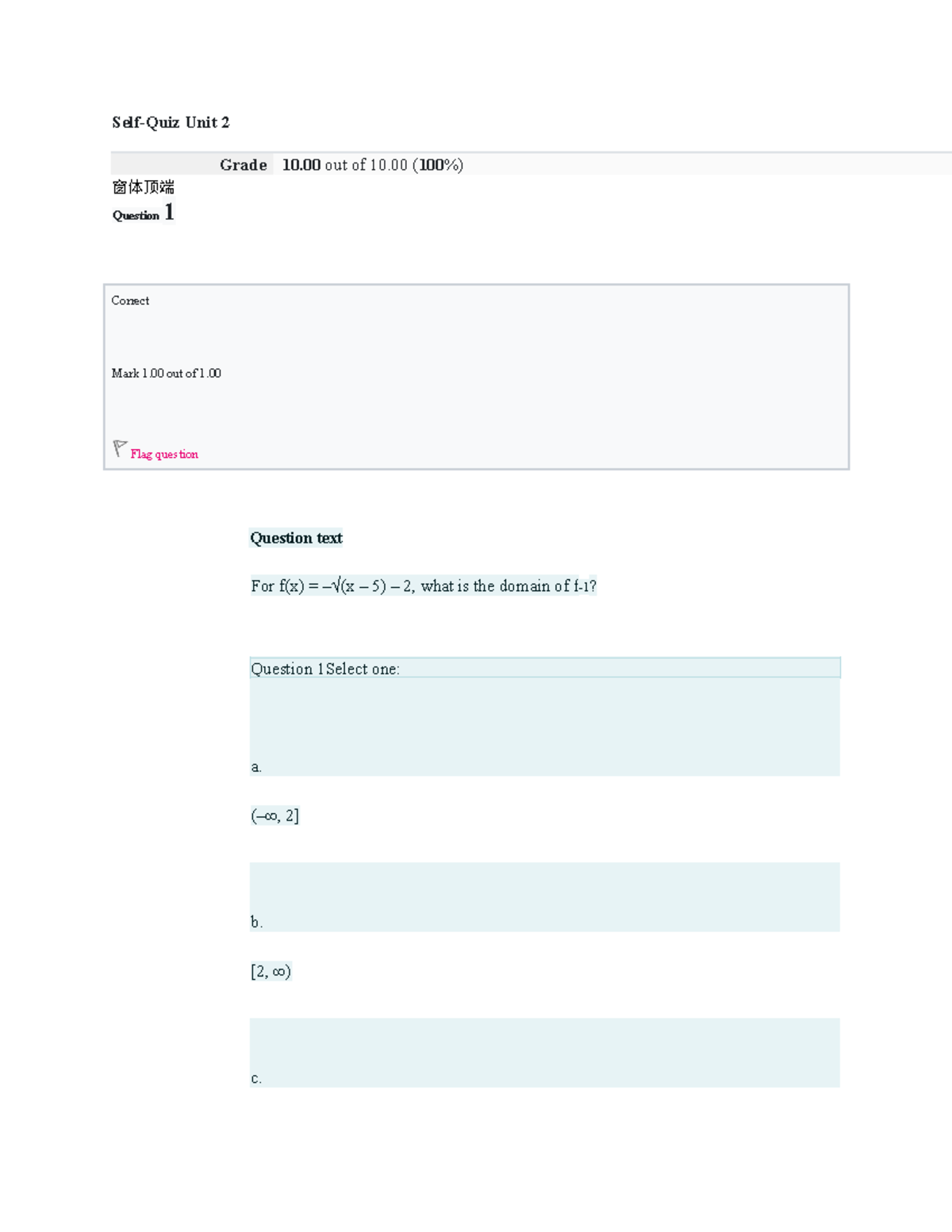
Task: Click the 10.00 out of 10.00 grade value
Action: 372,165
